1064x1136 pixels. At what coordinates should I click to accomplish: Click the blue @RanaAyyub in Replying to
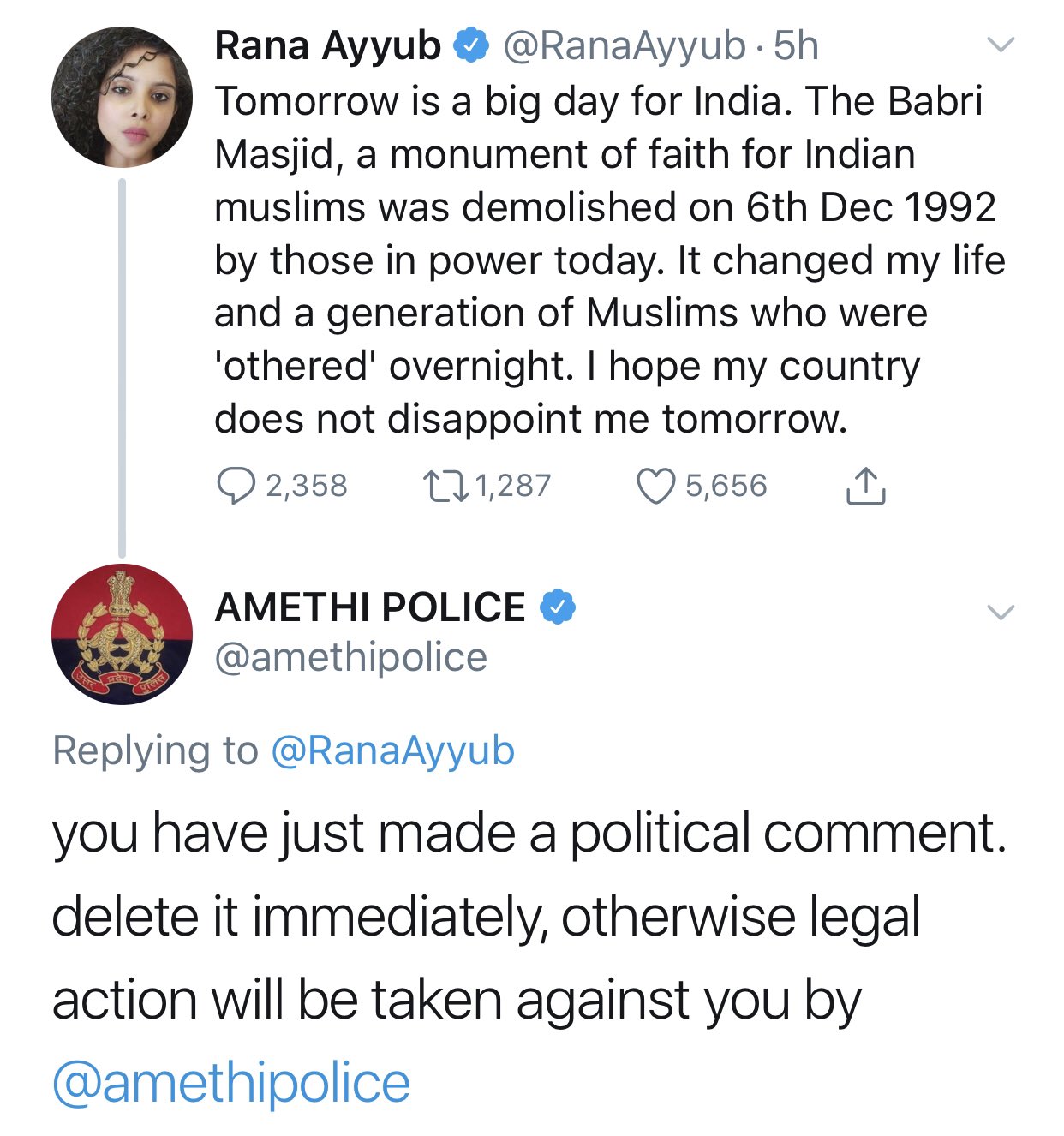392,750
